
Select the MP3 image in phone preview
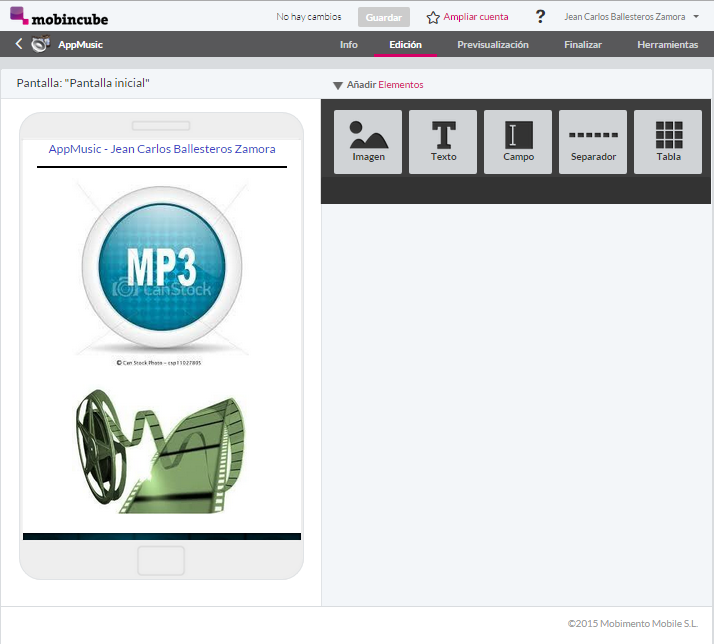[161, 269]
